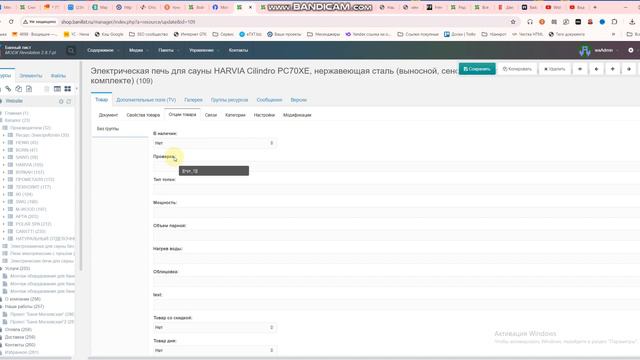Open browser downloads arrow icon
640x360 pixels.
tap(632, 22)
